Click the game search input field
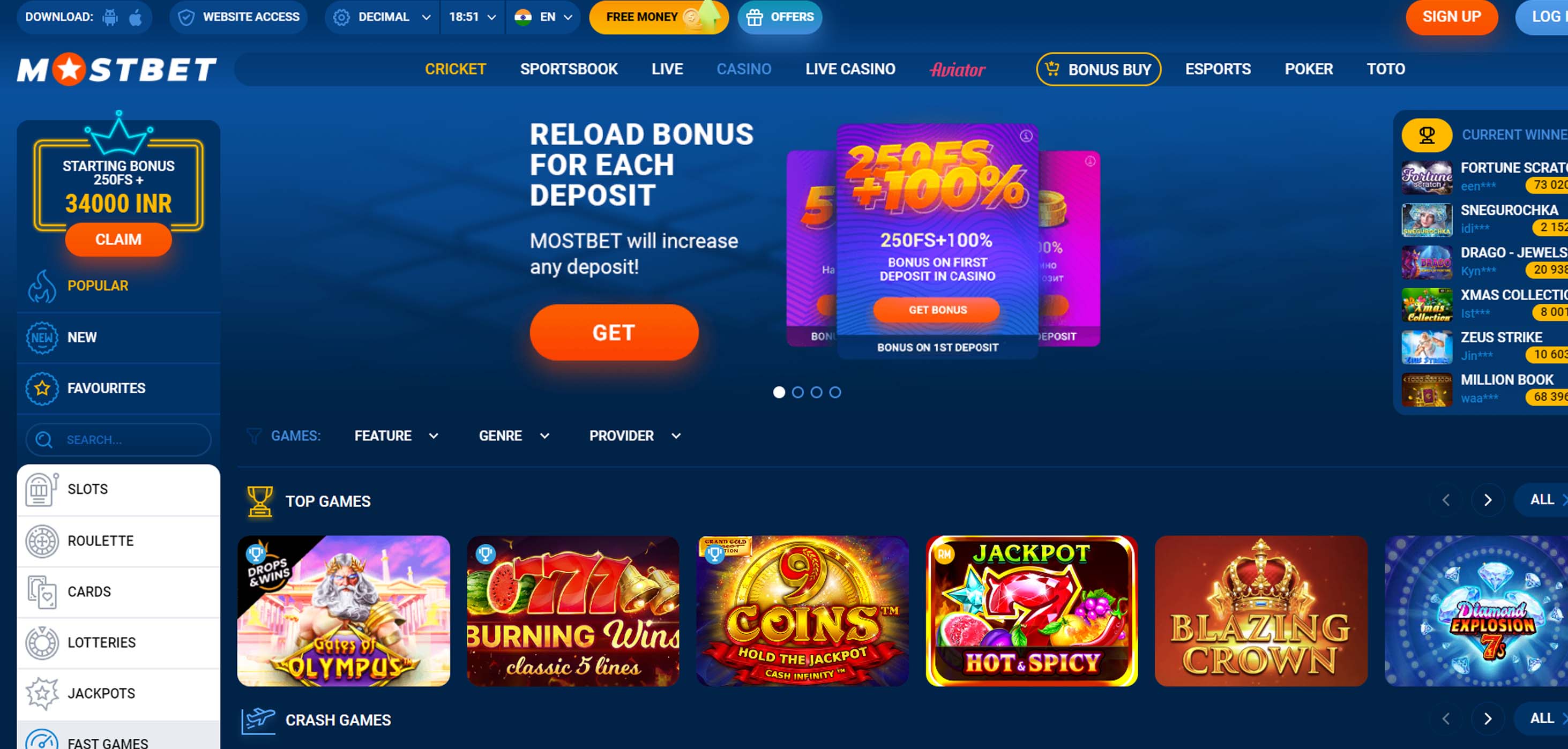This screenshot has height=749, width=1568. [118, 440]
